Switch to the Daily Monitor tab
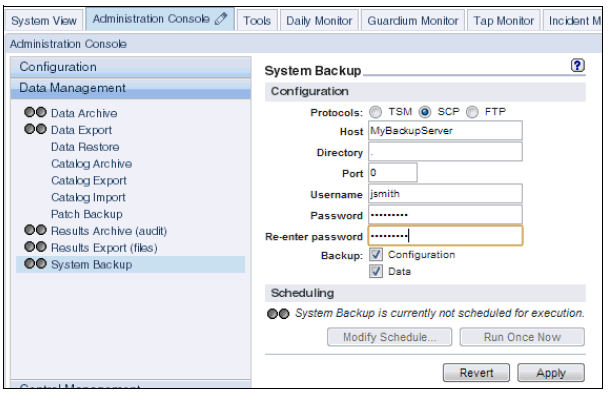608x394 pixels. 319,20
